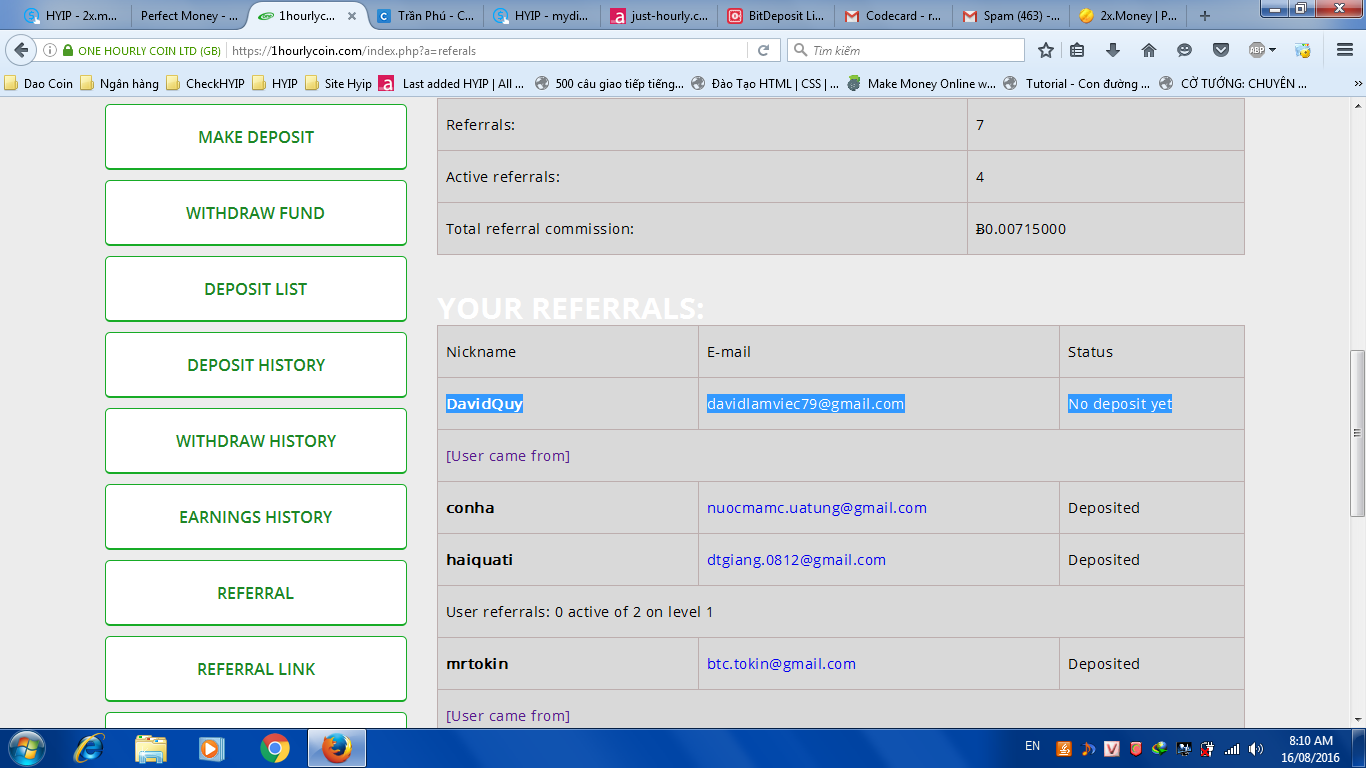1366x768 pixels.
Task: Go to the Firefox home page
Action: coord(1149,51)
